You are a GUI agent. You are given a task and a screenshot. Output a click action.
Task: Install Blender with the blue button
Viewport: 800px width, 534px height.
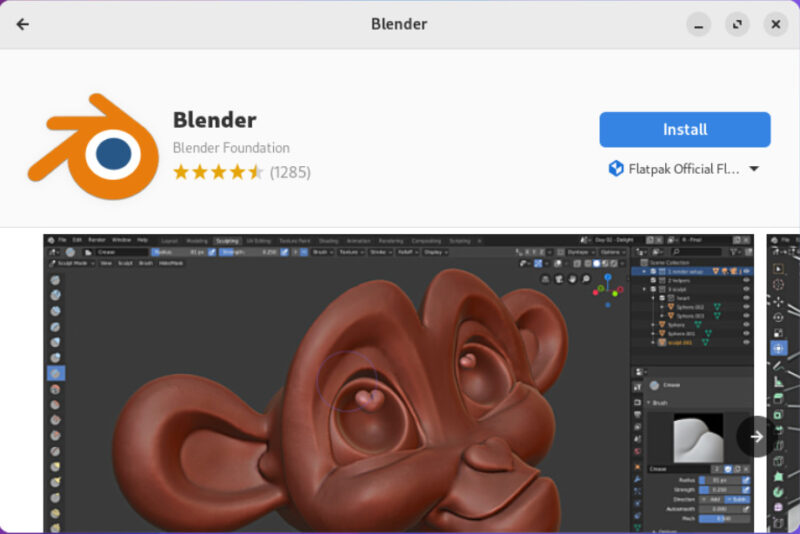(x=685, y=130)
